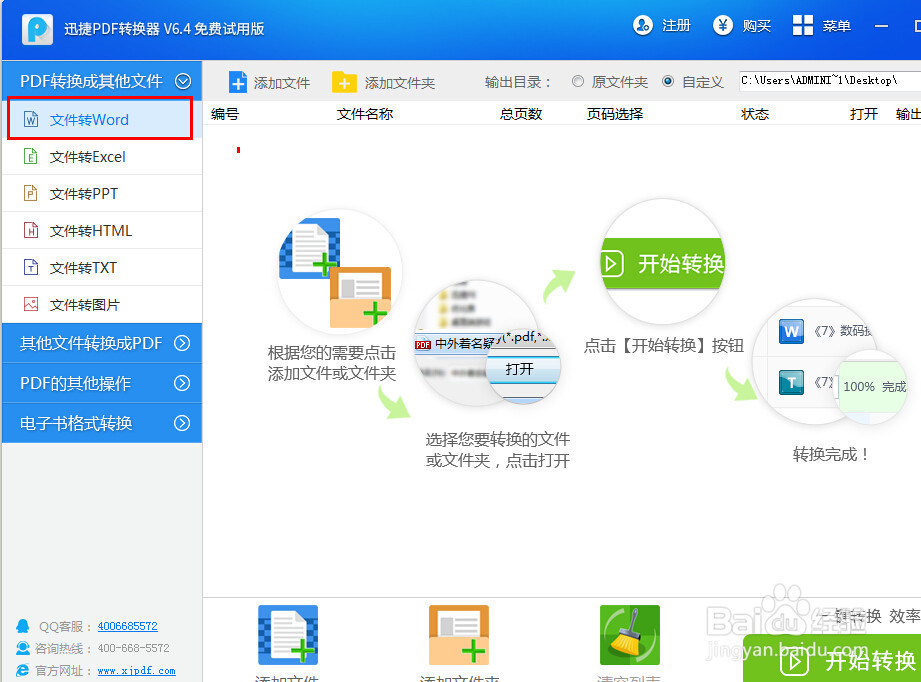Minimize the converter window
The image size is (921, 682).
point(881,26)
